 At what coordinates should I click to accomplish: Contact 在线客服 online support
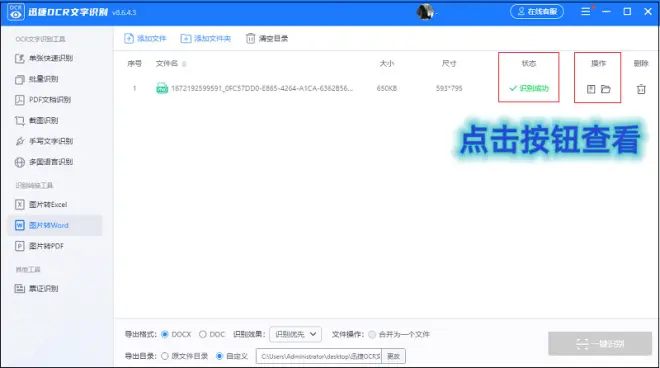[537, 11]
